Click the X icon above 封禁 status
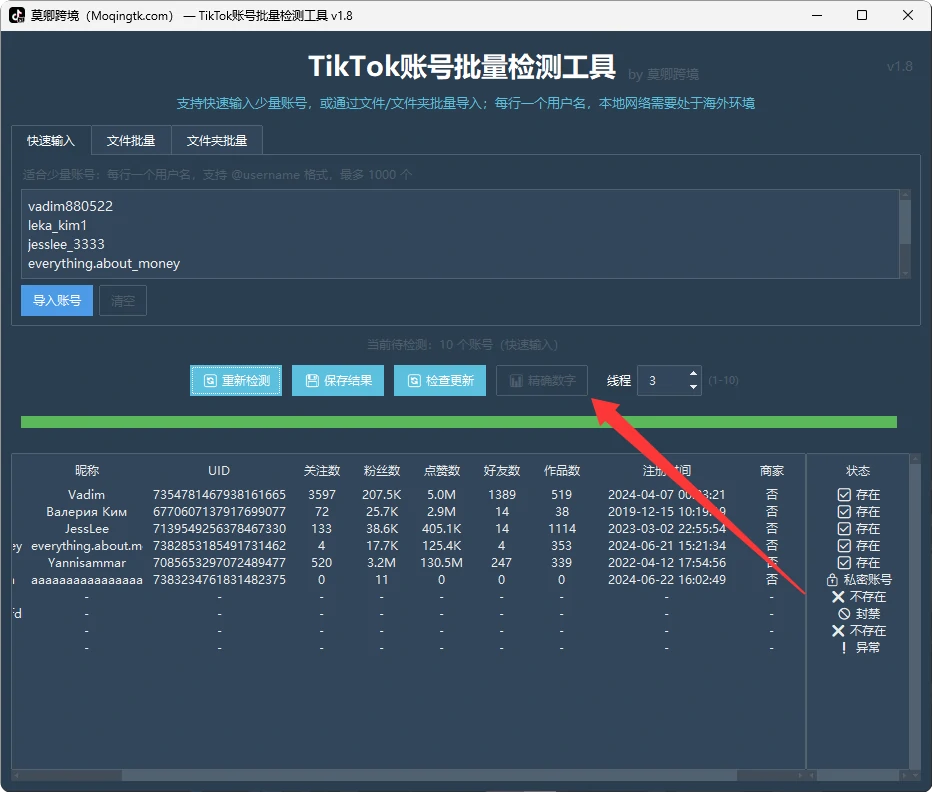 click(x=838, y=597)
